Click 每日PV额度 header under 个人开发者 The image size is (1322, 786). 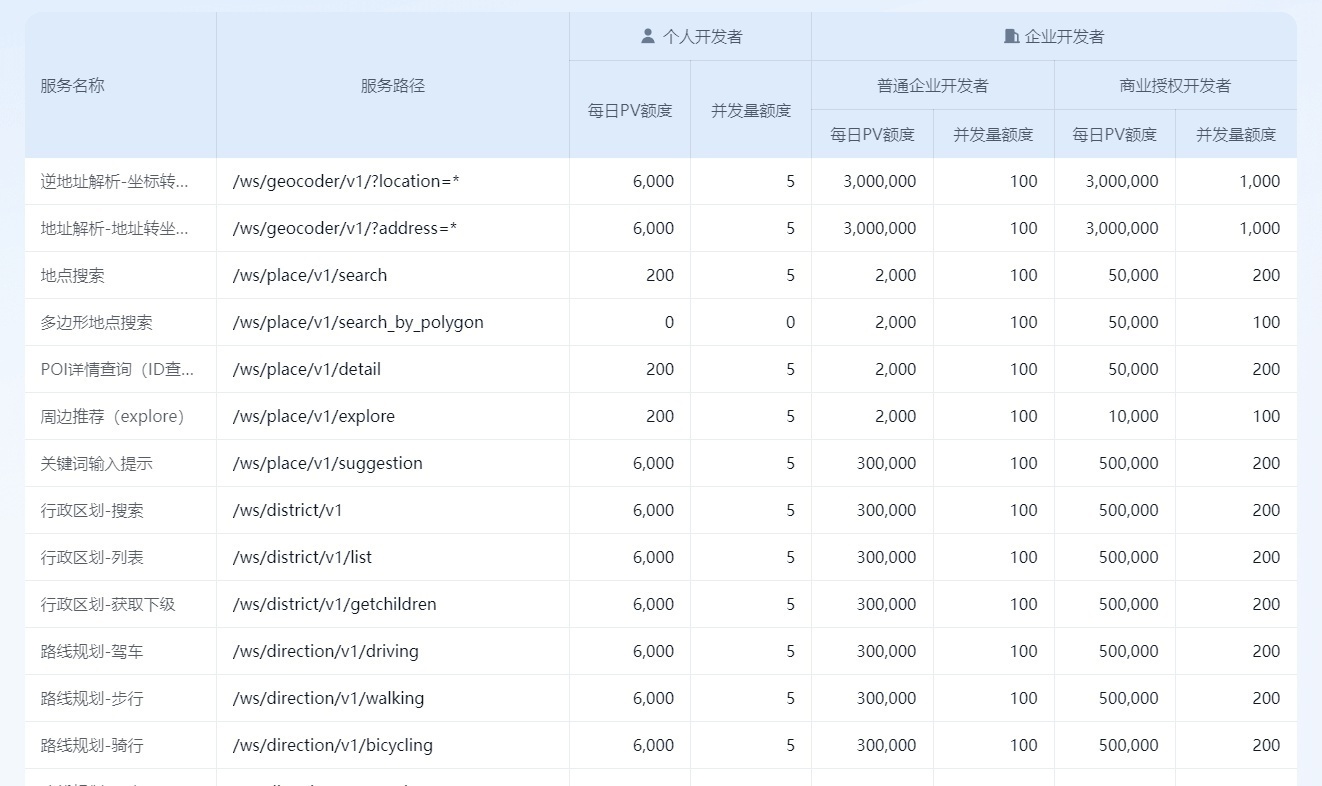click(630, 110)
